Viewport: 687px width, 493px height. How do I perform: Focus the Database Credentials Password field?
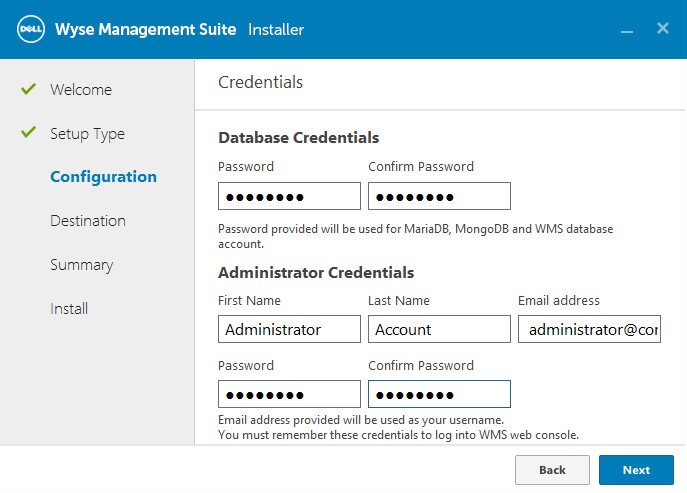pos(289,196)
